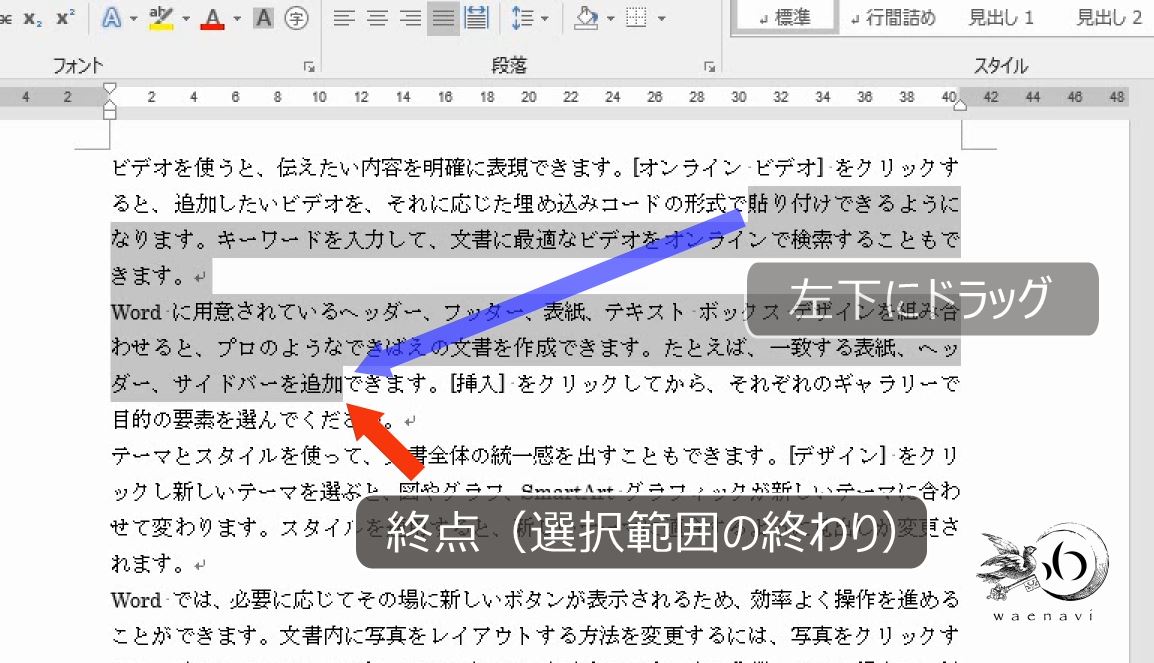Apply paragraph shading fill
This screenshot has height=663, width=1154.
(x=586, y=18)
